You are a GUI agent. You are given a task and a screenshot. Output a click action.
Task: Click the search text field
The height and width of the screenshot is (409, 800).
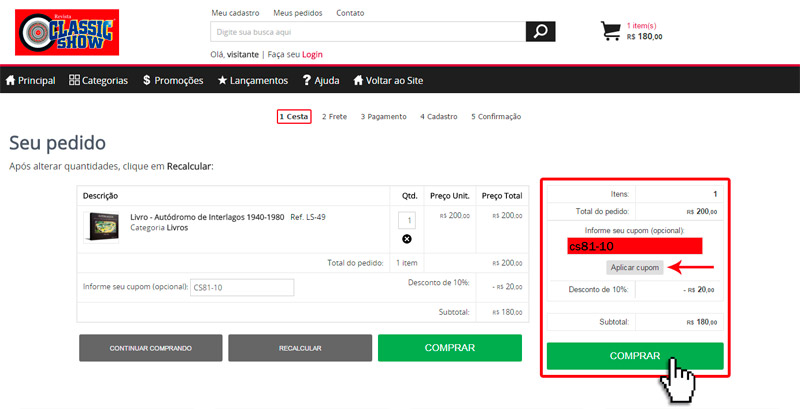pos(368,32)
